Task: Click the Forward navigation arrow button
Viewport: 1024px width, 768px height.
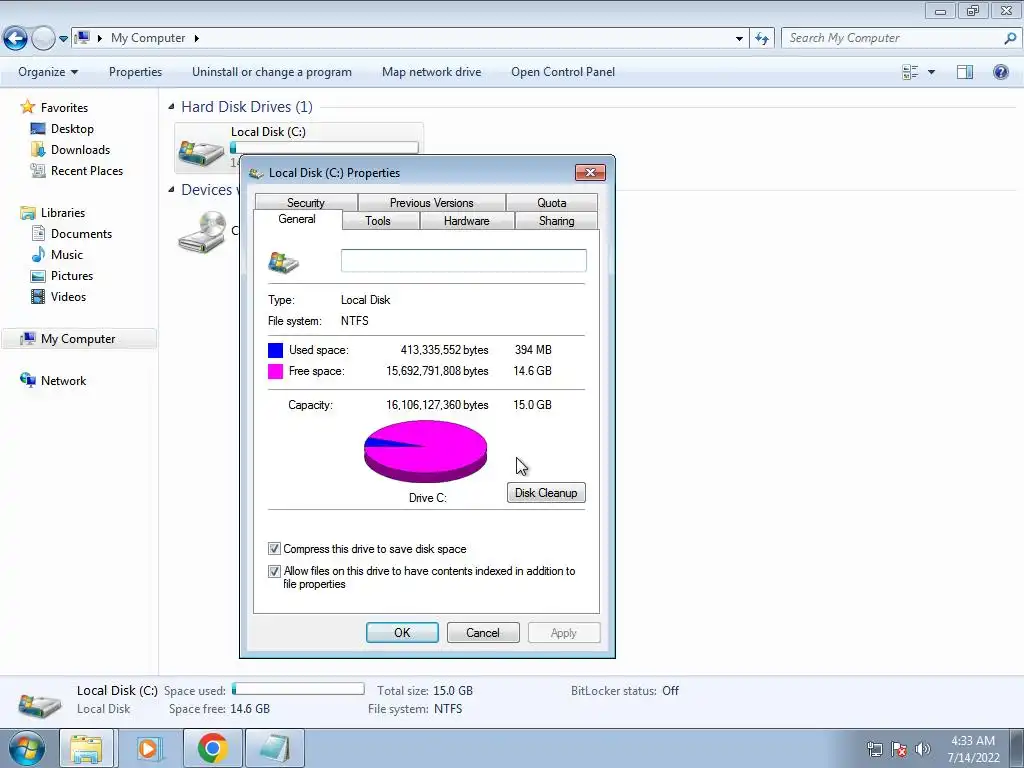Action: pos(43,39)
